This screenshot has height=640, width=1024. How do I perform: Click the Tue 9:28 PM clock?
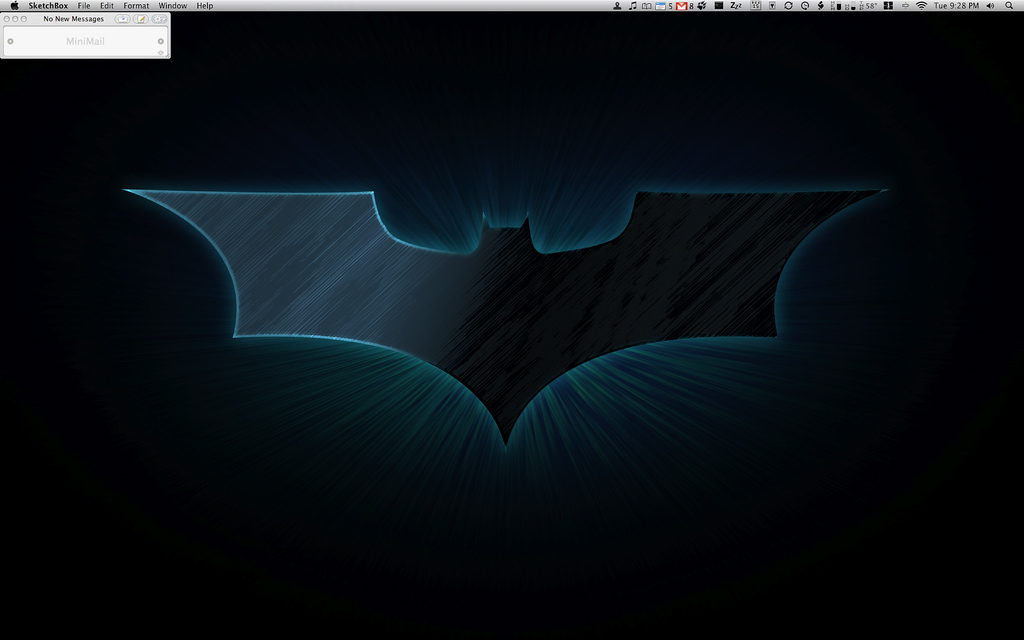click(x=956, y=5)
